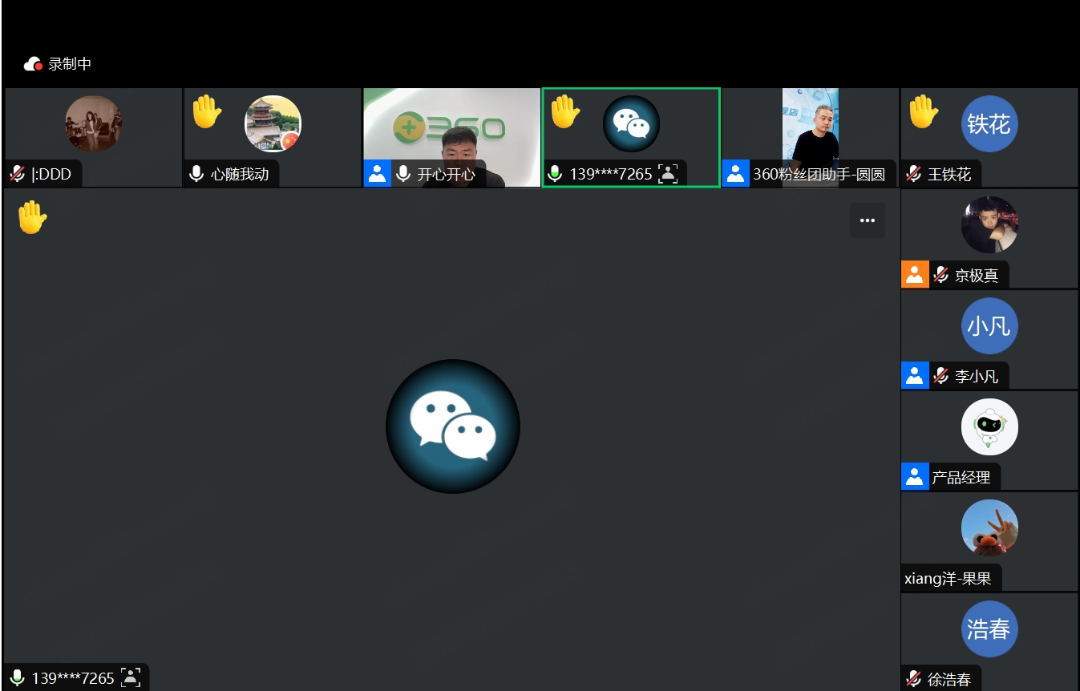Click microphone icon beside 心随我动
Viewport: 1080px width, 691px height.
(x=196, y=174)
